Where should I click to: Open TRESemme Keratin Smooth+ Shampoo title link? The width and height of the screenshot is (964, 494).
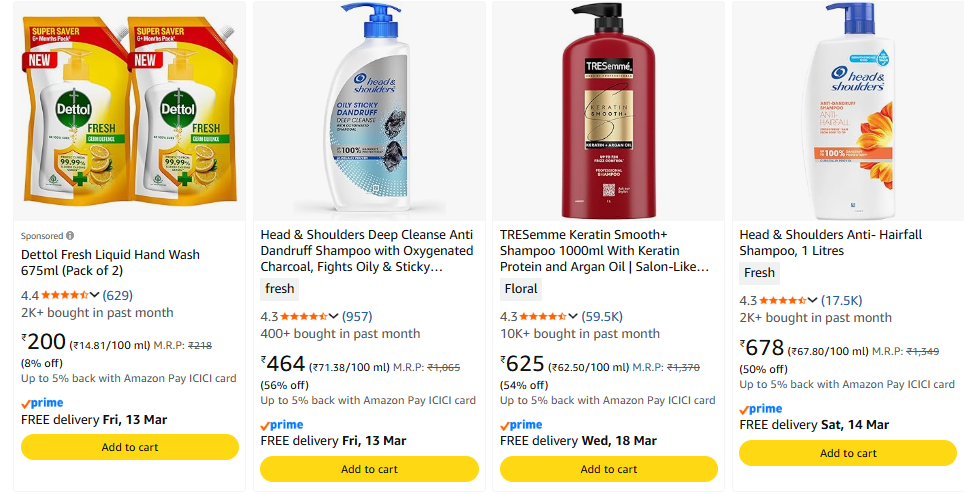pos(604,250)
